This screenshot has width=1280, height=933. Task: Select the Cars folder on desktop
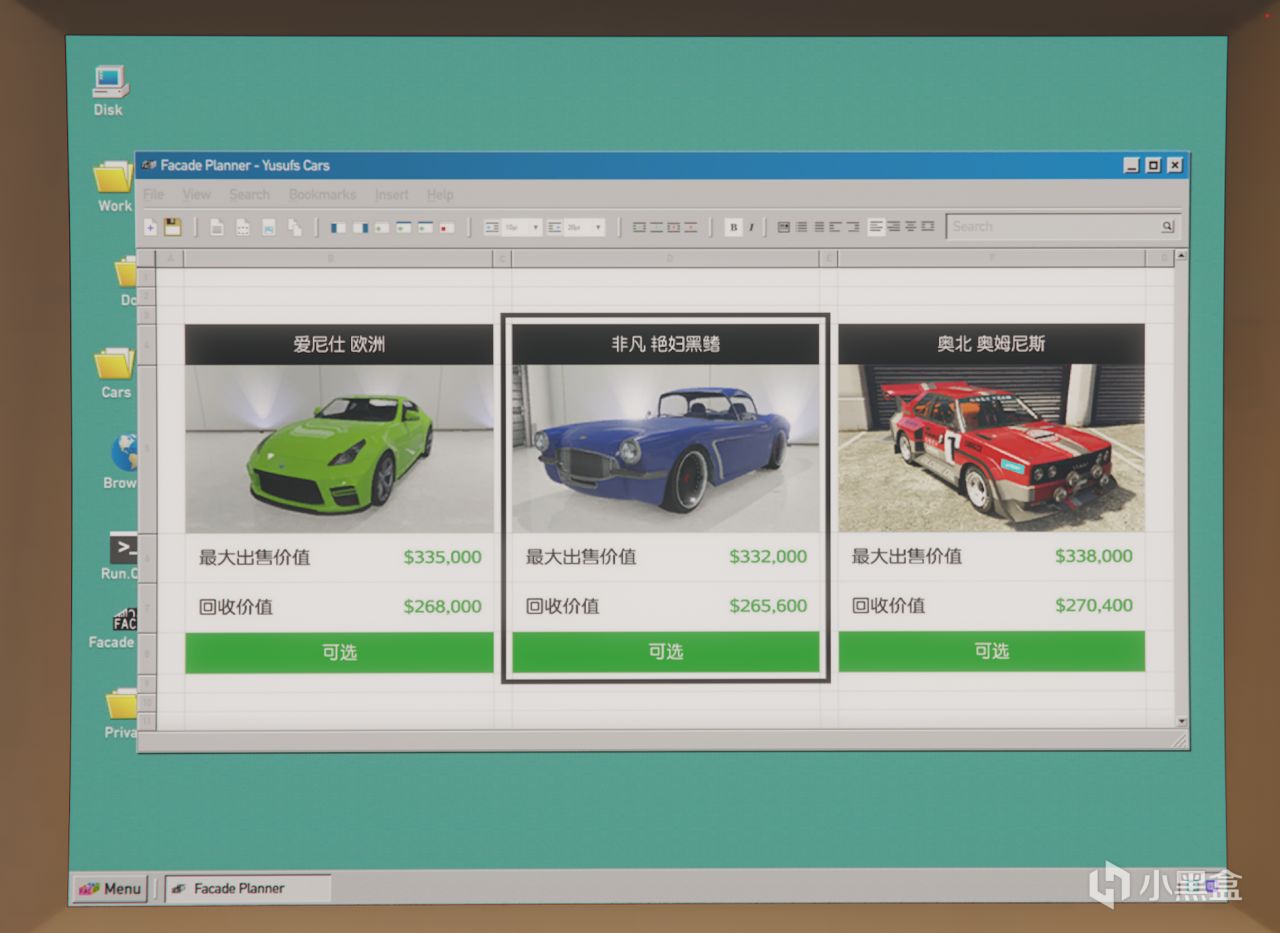116,373
